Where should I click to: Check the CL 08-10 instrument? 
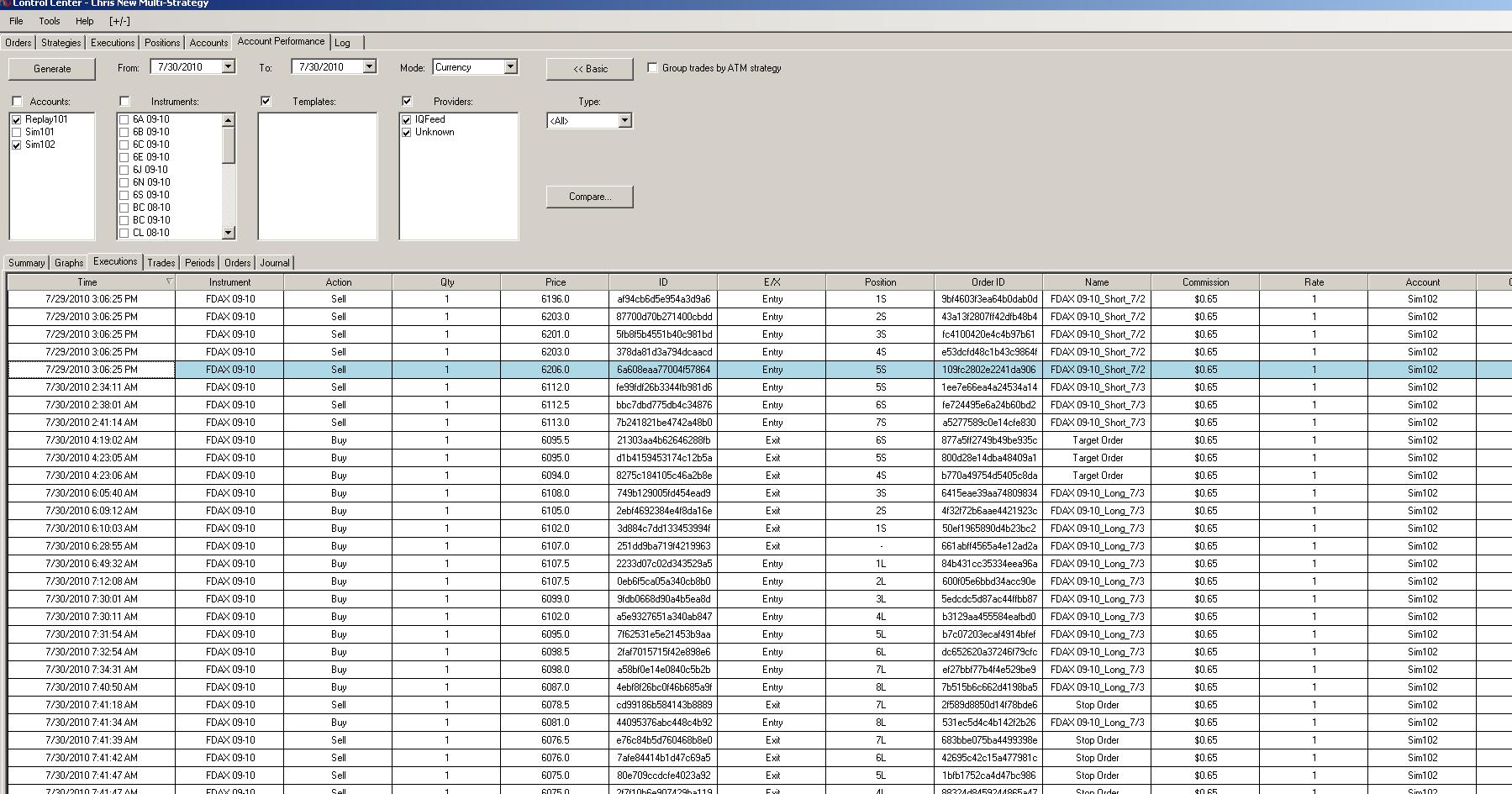pos(124,234)
